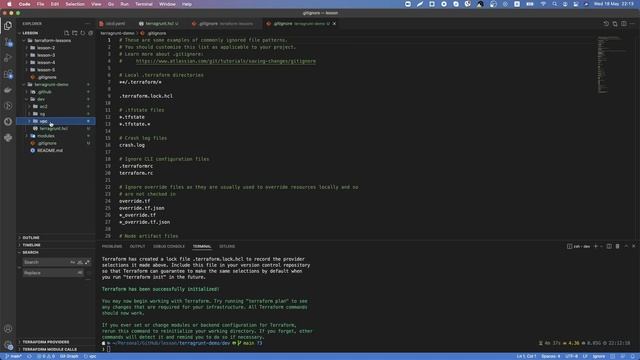Click Spaces: 4 indentation in status bar
The height and width of the screenshot is (360, 640).
(x=551, y=356)
